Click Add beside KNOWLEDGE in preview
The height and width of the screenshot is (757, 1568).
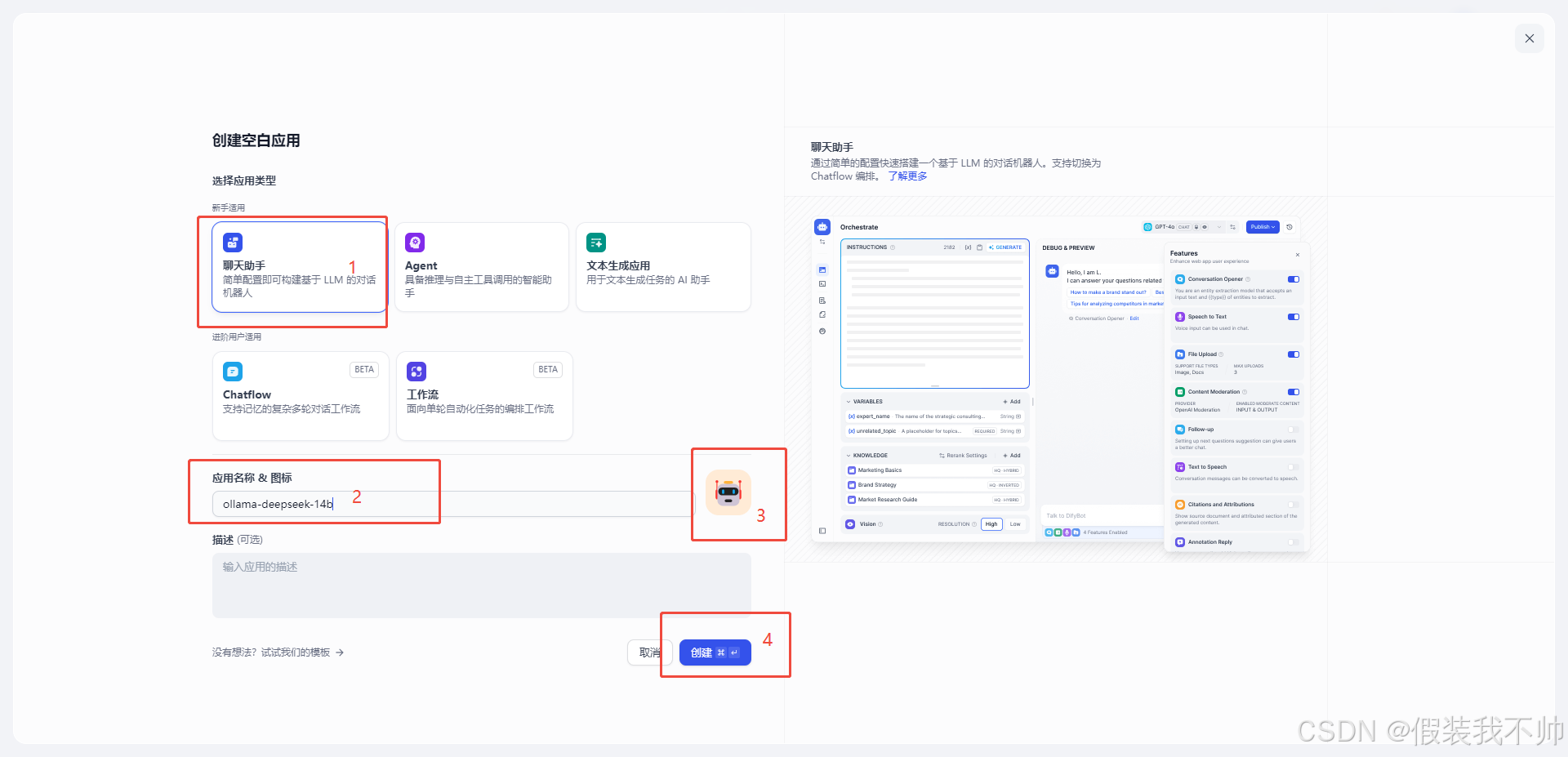[1012, 456]
